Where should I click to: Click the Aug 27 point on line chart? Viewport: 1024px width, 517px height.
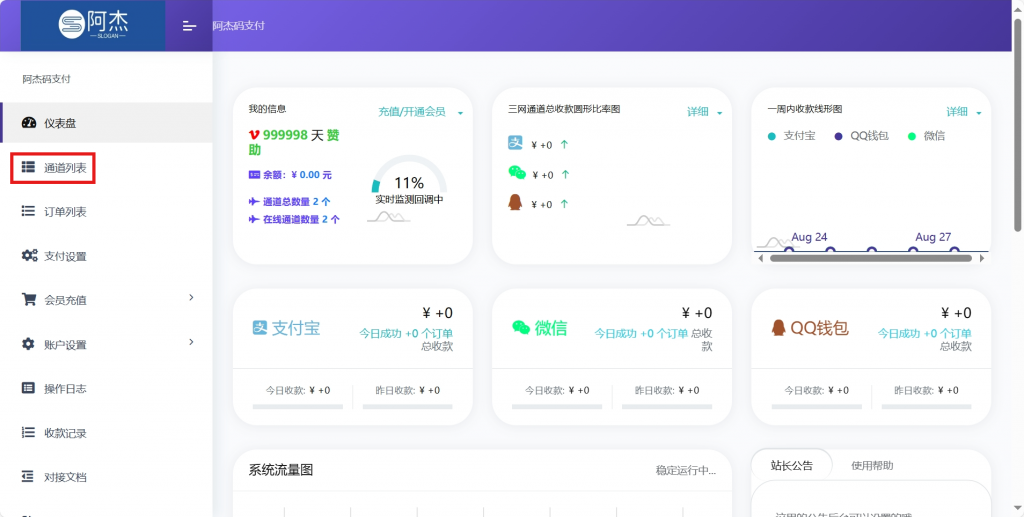913,250
